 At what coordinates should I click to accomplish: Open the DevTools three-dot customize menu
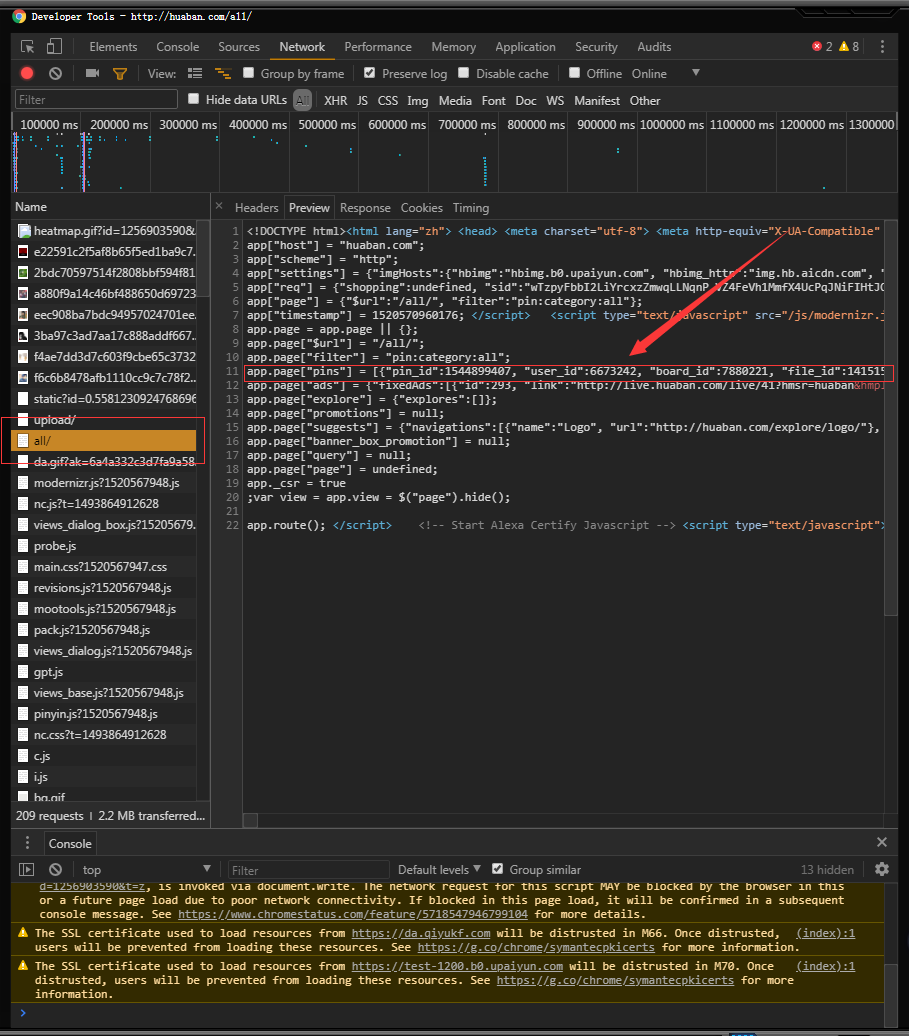(x=882, y=47)
